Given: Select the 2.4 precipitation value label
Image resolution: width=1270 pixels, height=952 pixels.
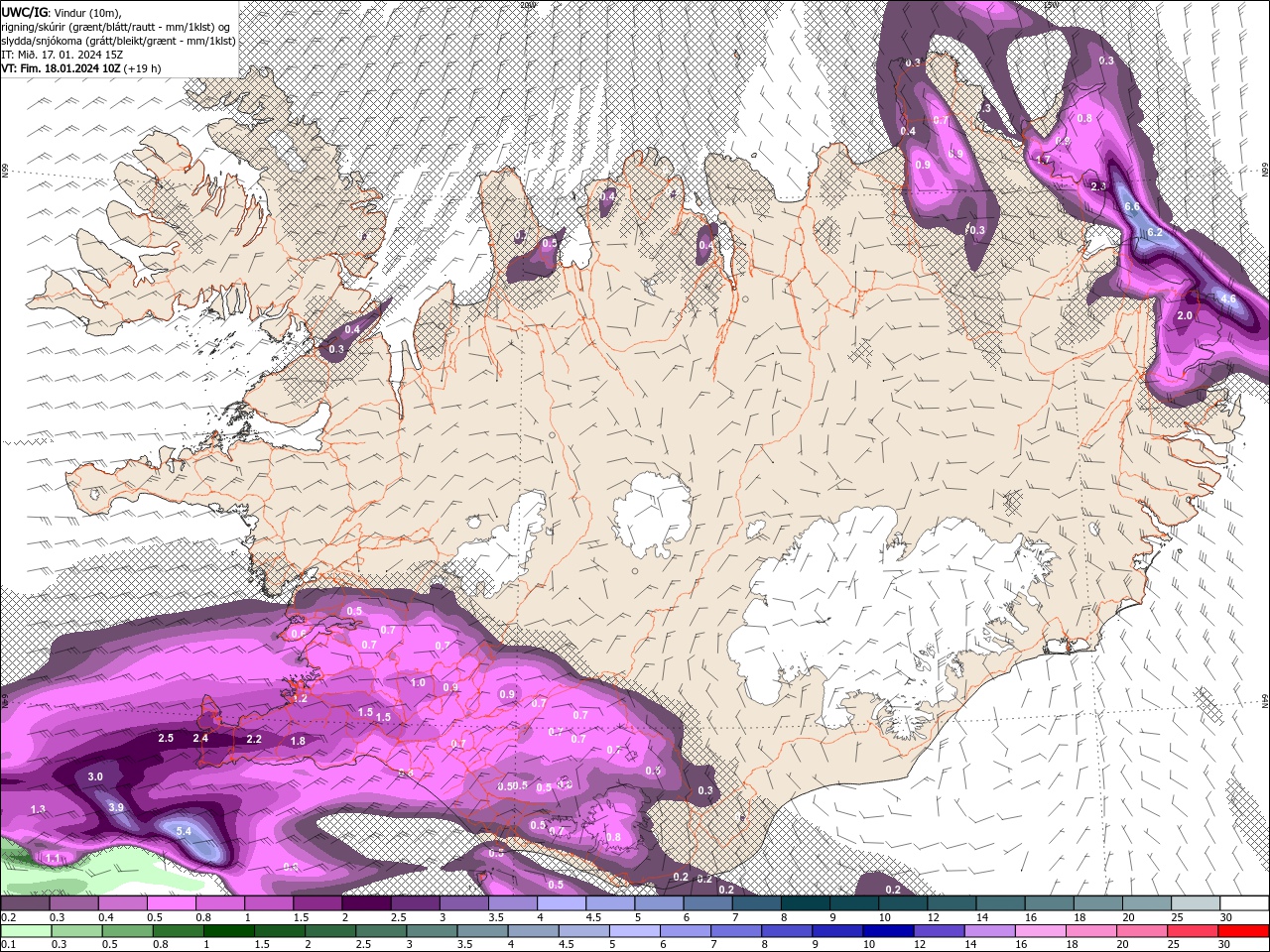Looking at the screenshot, I should 200,739.
